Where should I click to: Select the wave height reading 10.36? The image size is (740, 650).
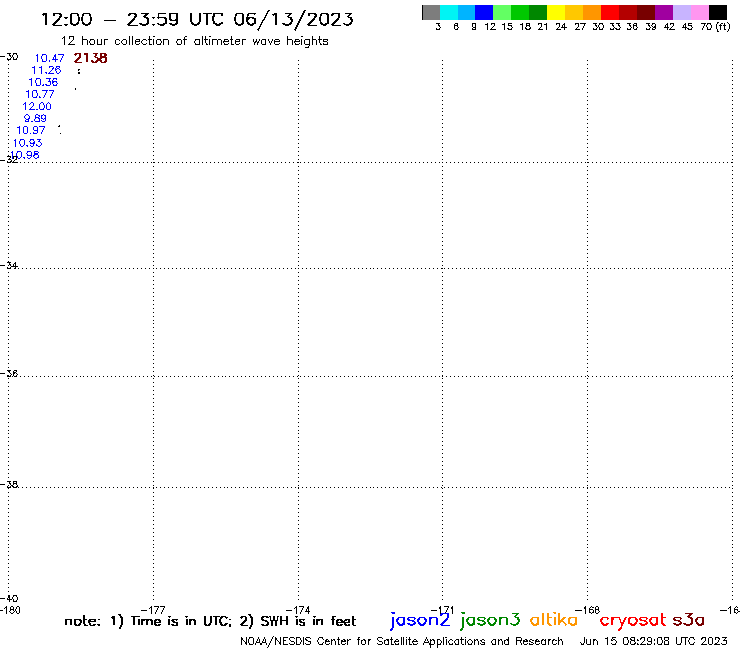43,82
